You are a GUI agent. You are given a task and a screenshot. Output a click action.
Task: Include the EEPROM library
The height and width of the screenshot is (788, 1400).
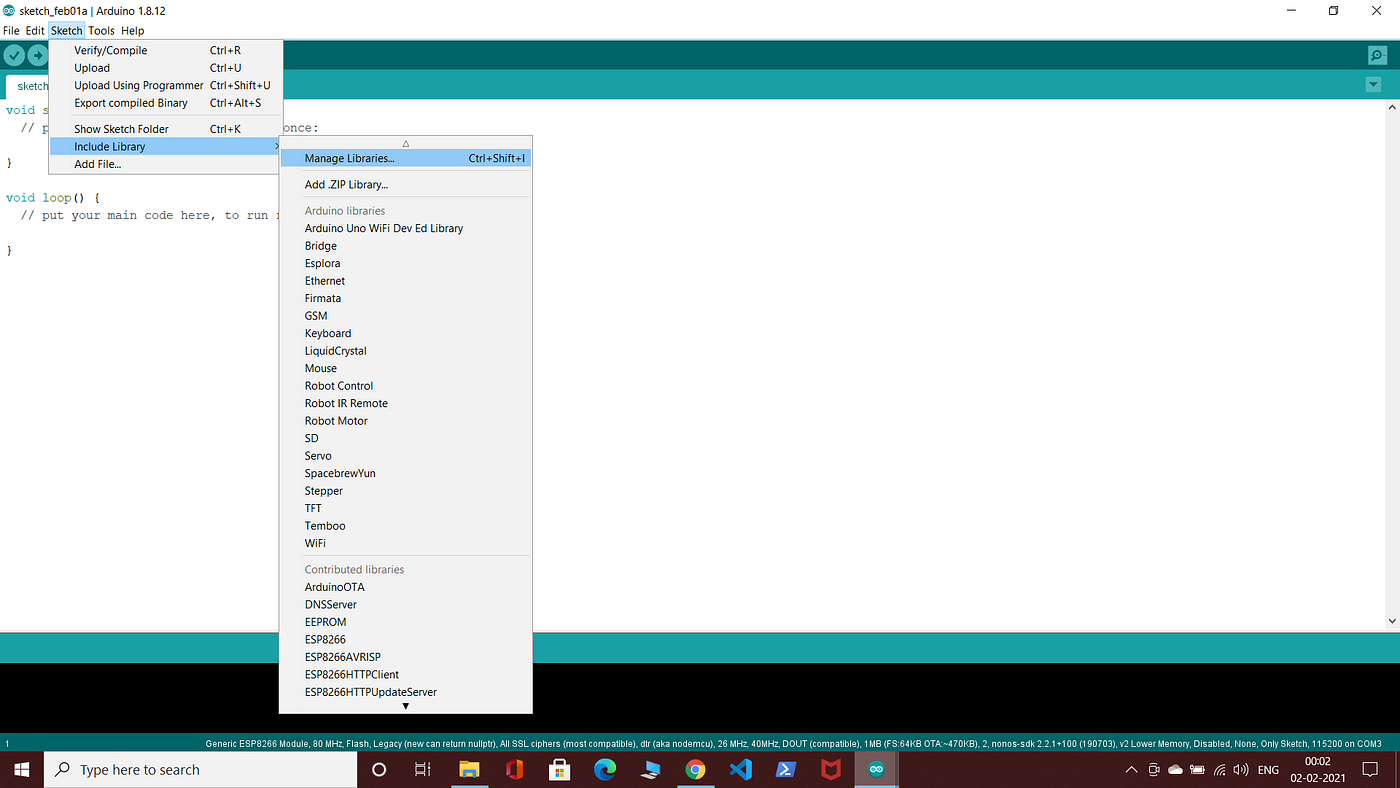click(405, 622)
